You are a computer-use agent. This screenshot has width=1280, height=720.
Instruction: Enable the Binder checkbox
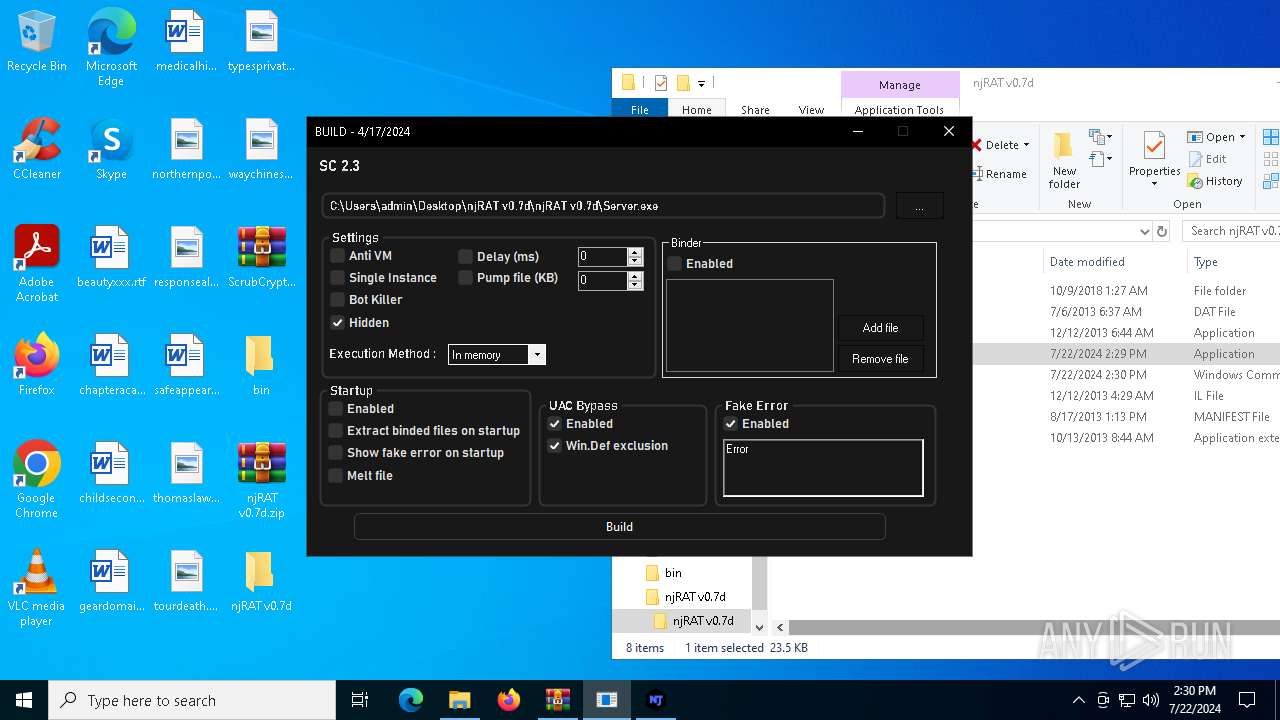(675, 264)
